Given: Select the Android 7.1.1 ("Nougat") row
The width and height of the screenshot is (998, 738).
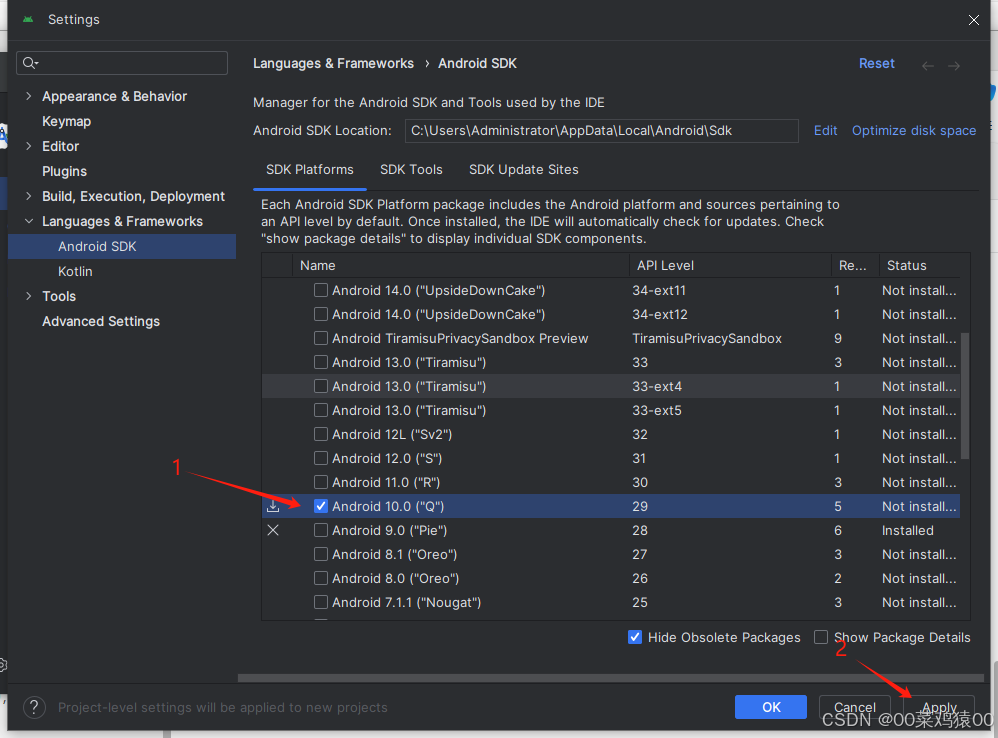Looking at the screenshot, I should [611, 602].
